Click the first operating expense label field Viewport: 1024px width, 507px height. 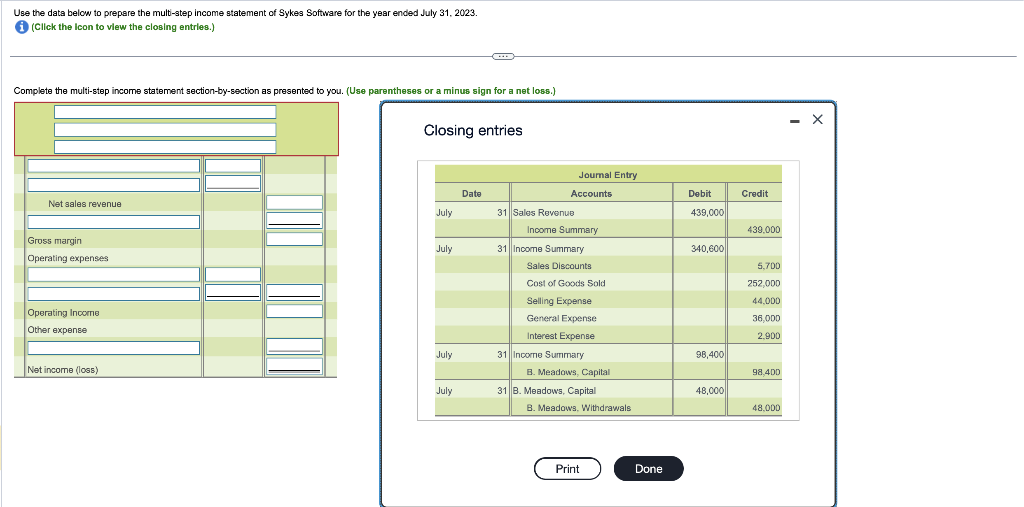[x=114, y=274]
